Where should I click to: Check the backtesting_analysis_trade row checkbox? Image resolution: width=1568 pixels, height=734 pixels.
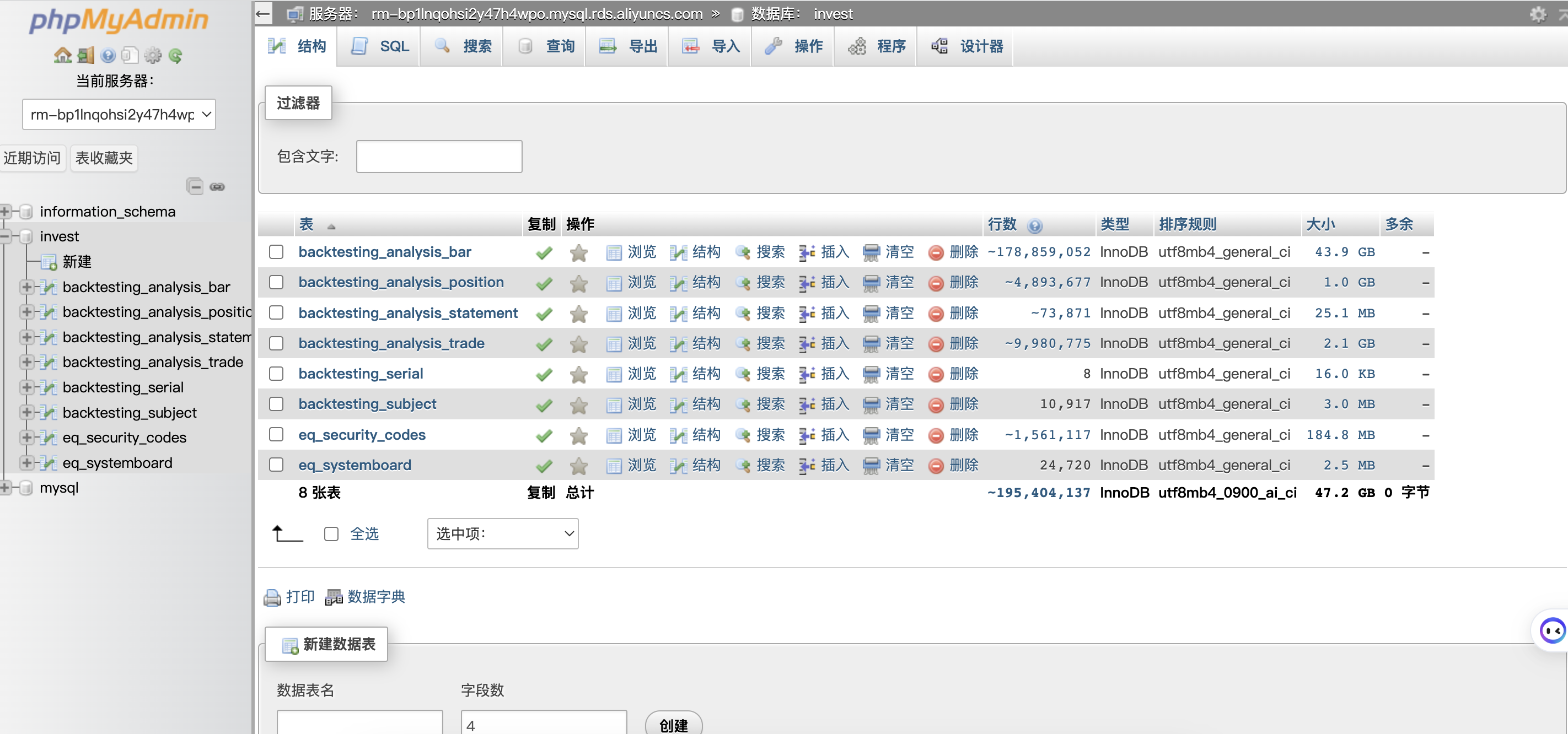[276, 343]
